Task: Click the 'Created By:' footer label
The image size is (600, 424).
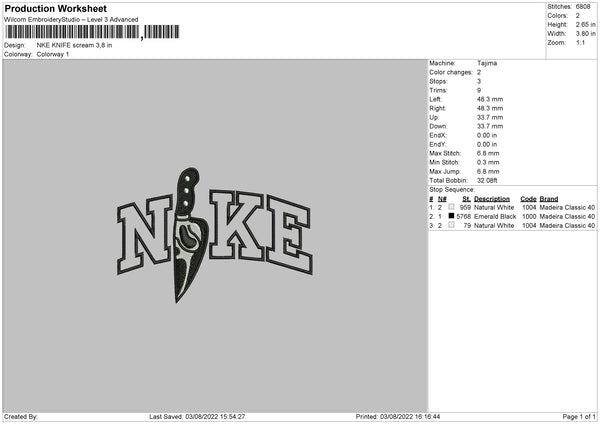Action: 21,417
